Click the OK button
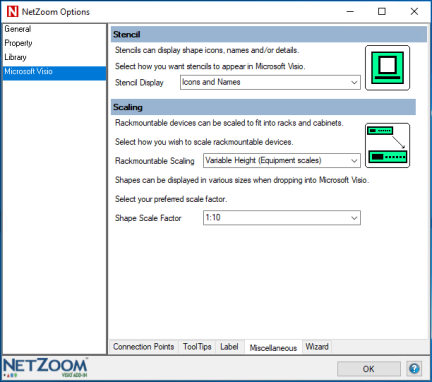Screen dimensions: 432x382 (369, 369)
